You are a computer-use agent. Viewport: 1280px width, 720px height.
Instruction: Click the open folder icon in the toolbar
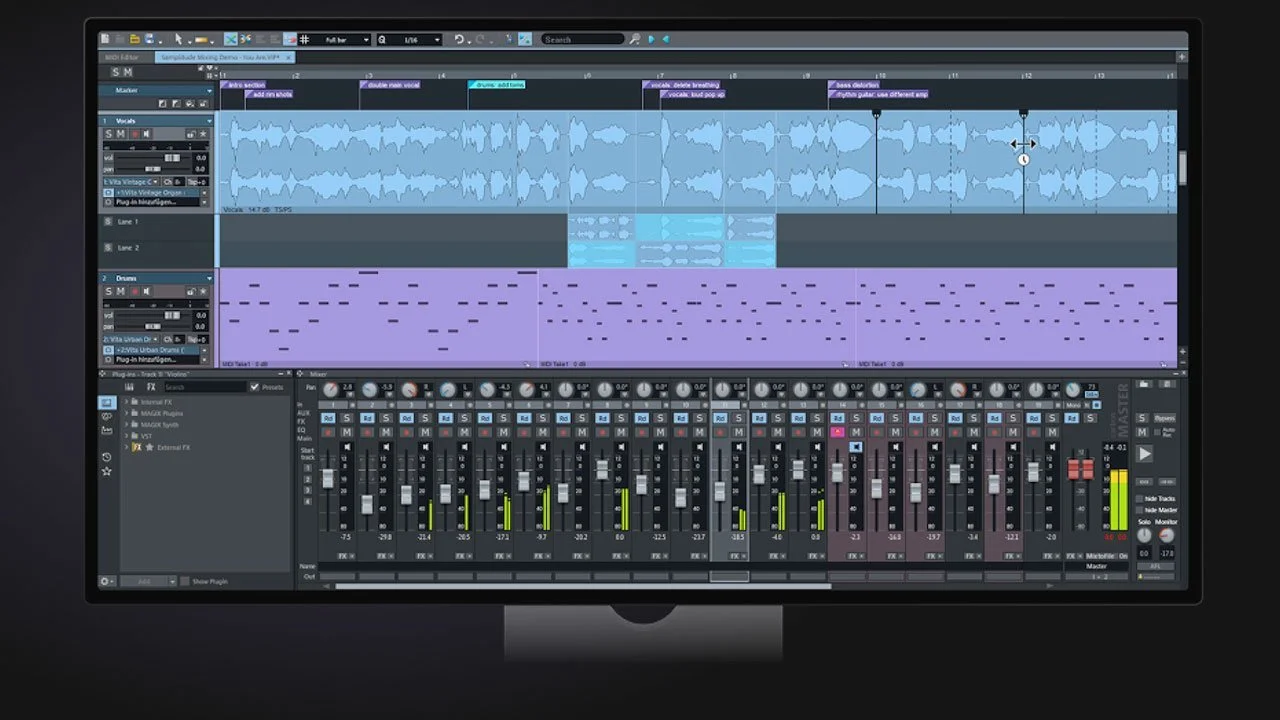[135, 39]
